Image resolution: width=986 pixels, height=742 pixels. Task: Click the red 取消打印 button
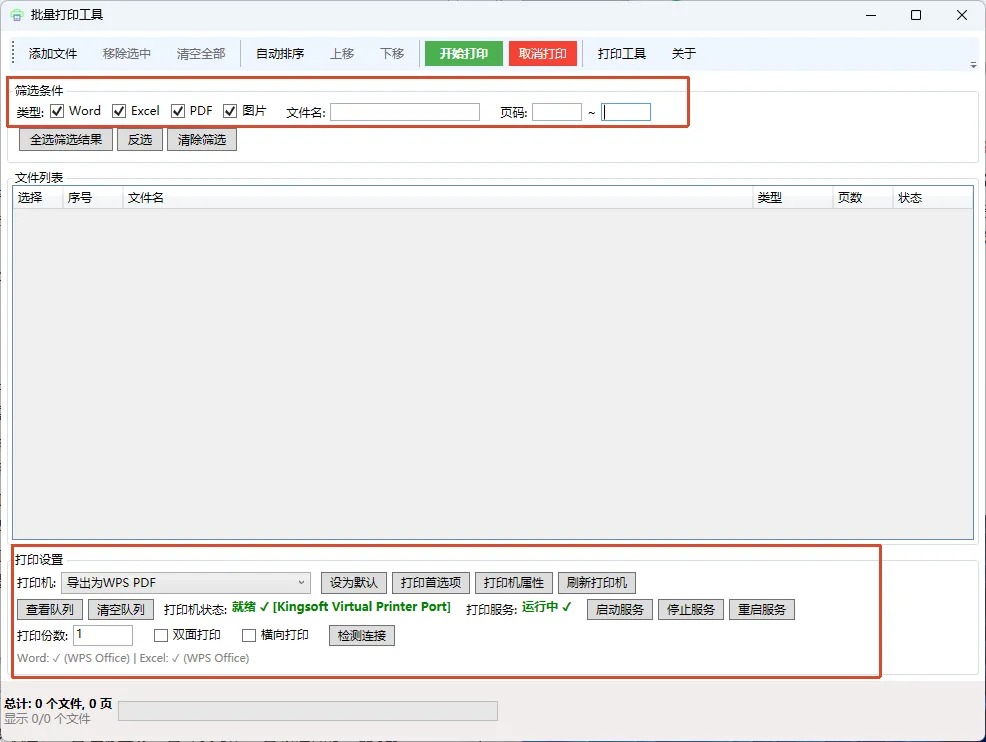point(543,53)
